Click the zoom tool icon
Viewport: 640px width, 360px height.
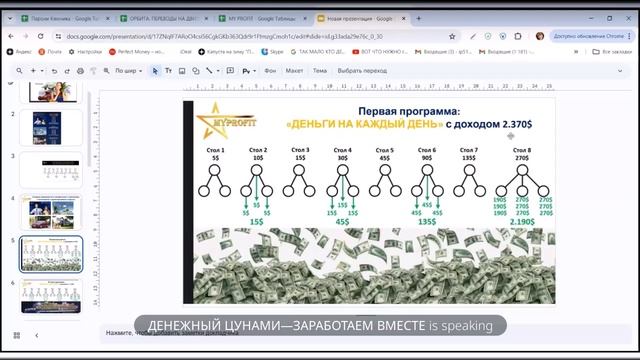(107, 71)
